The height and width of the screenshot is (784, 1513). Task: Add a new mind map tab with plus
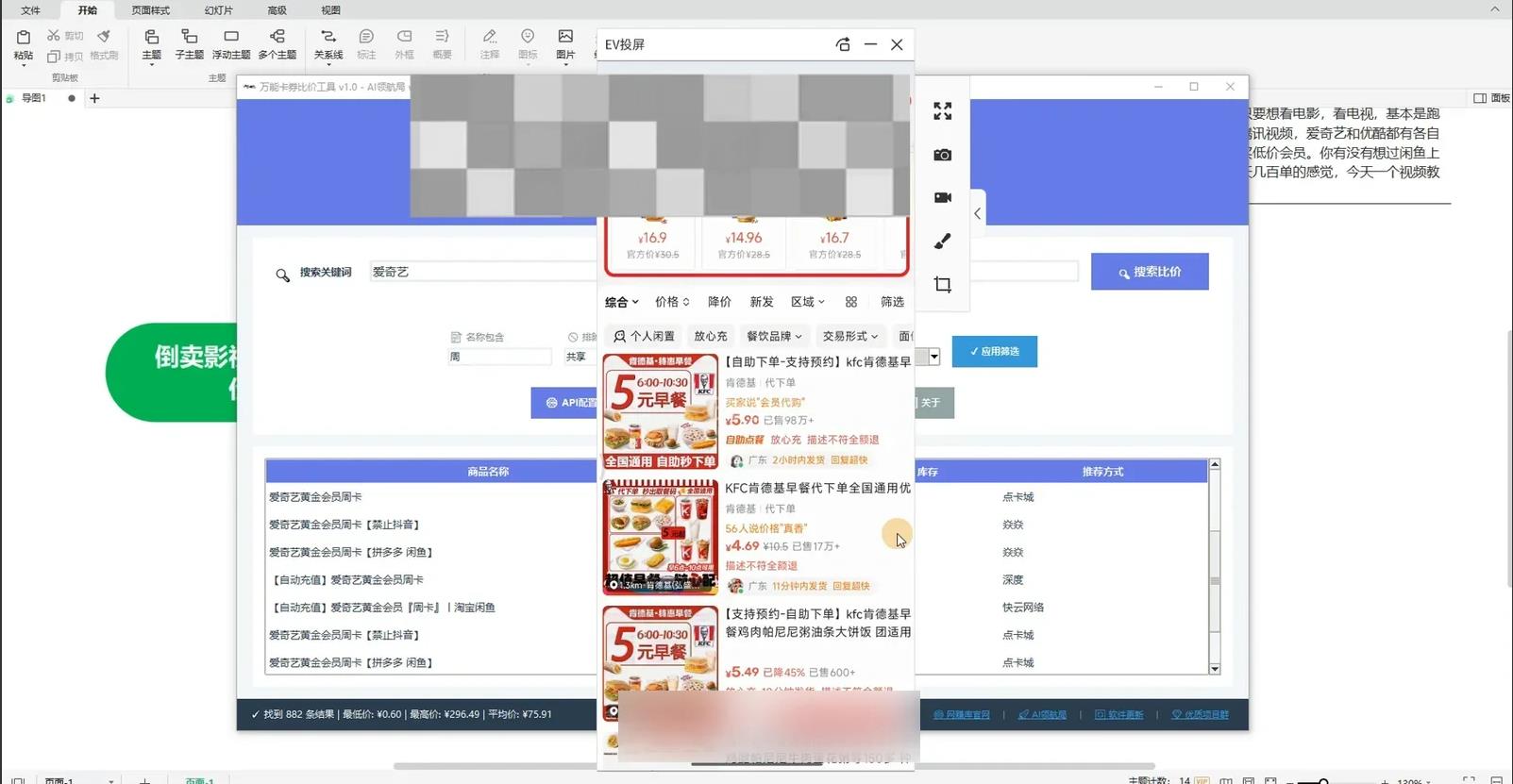coord(94,98)
